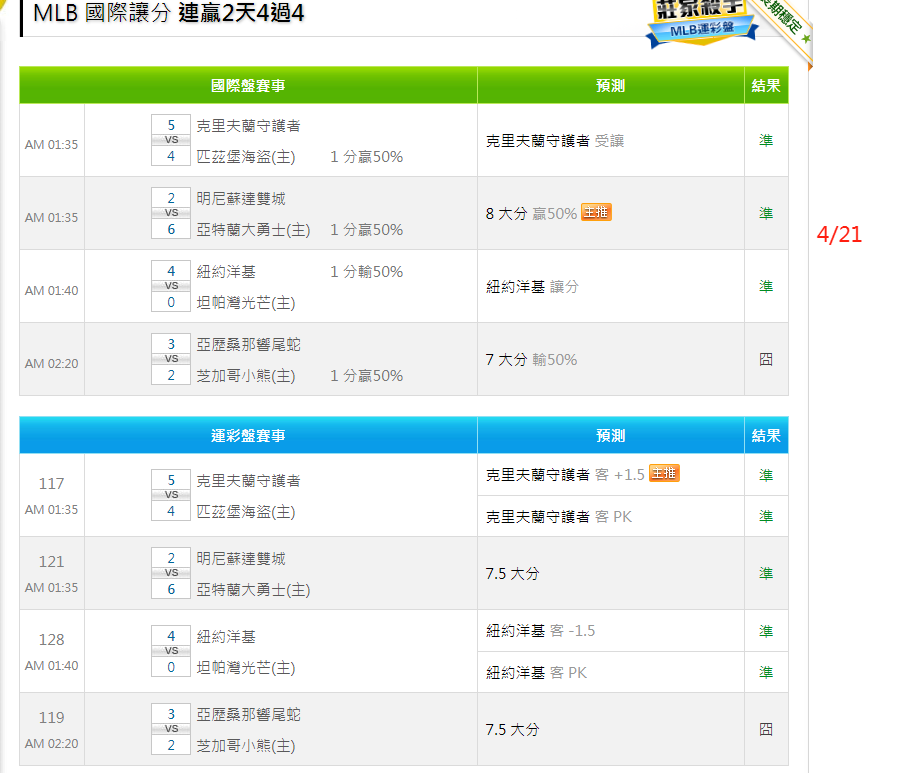Screen dimensions: 906x773
Task: Select the page title MLB 國際讓分 連贏2天4過4
Action: pyautogui.click(x=168, y=13)
